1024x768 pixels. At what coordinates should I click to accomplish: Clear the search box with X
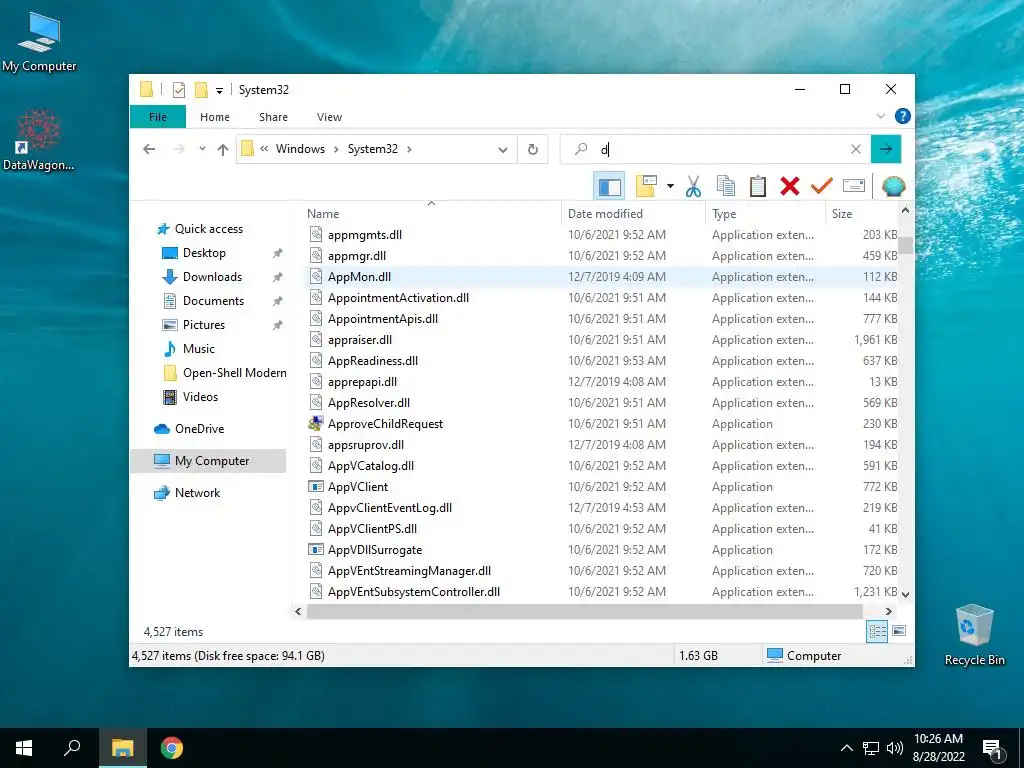click(x=856, y=150)
